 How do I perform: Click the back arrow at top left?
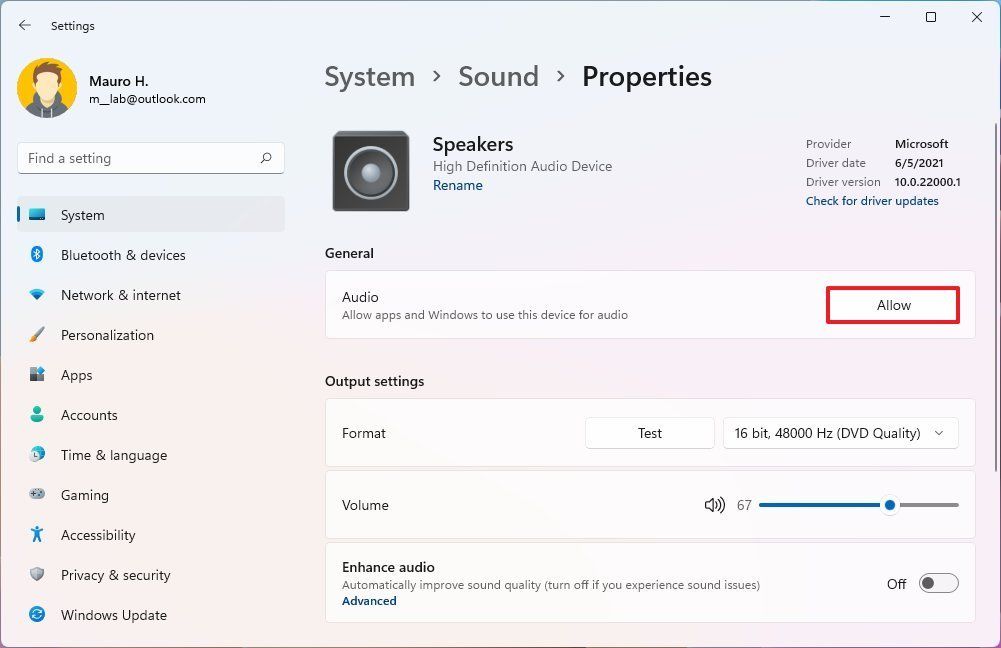pos(24,25)
